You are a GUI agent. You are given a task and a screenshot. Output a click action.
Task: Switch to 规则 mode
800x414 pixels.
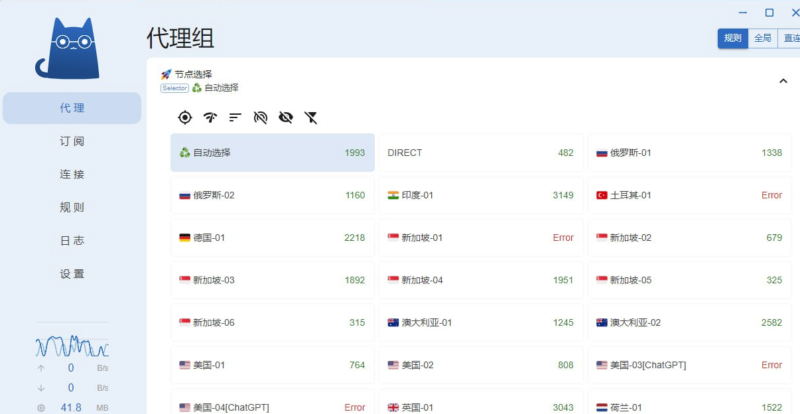732,38
